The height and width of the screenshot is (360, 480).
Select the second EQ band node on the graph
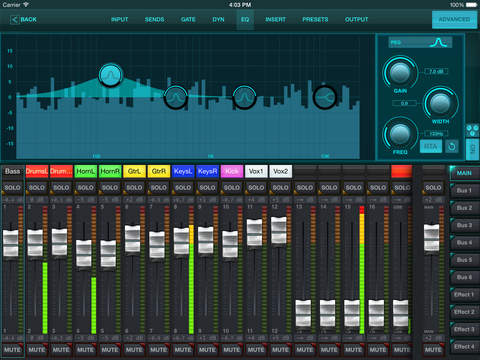pos(176,97)
